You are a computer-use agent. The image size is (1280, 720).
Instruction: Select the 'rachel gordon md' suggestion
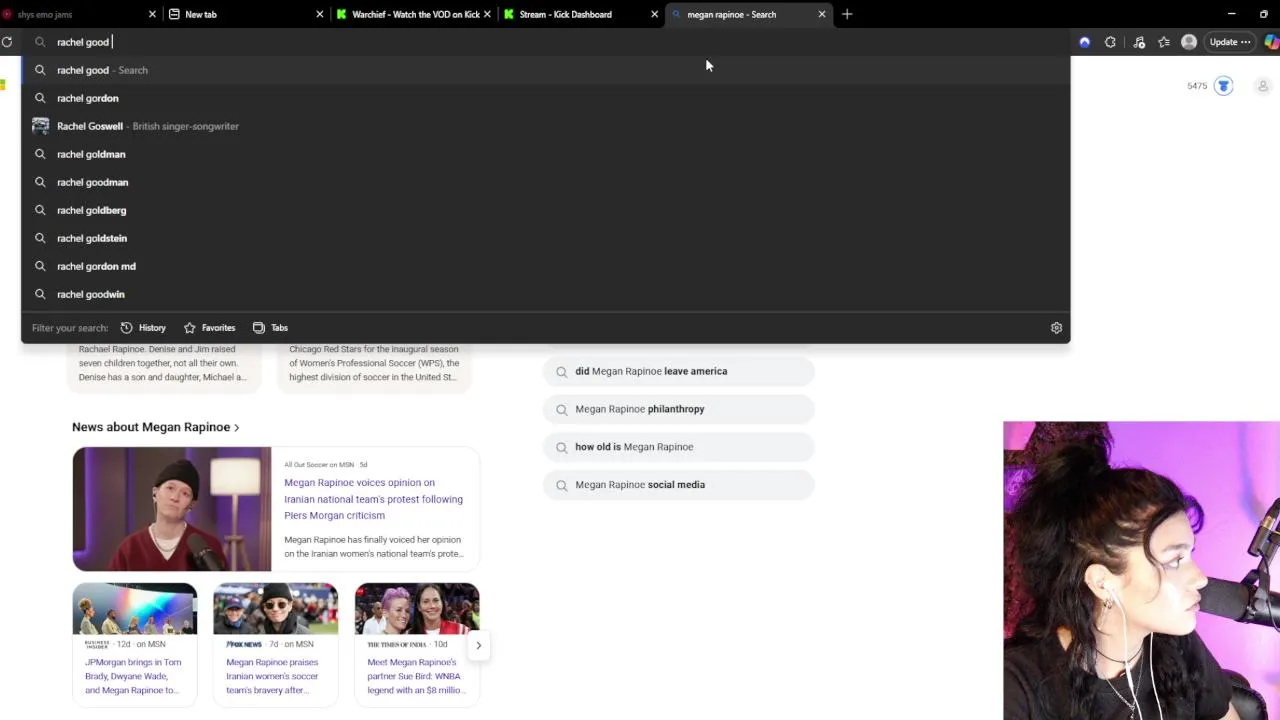(x=545, y=266)
